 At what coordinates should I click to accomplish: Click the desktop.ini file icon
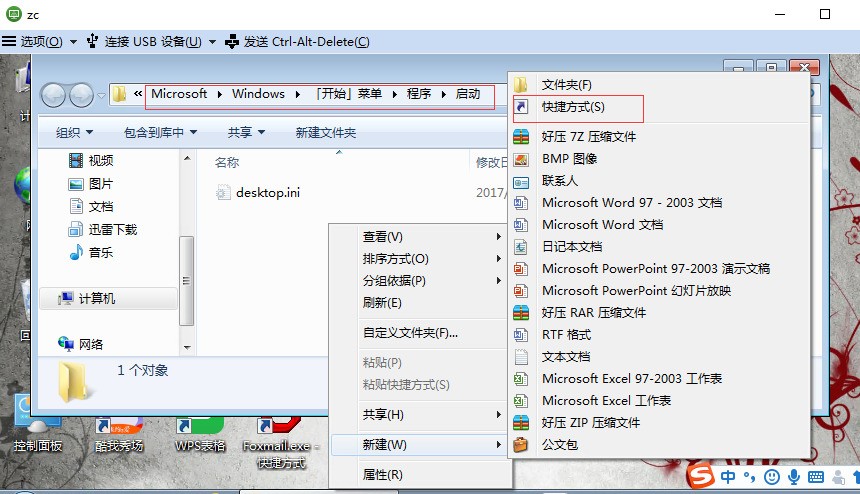click(223, 192)
